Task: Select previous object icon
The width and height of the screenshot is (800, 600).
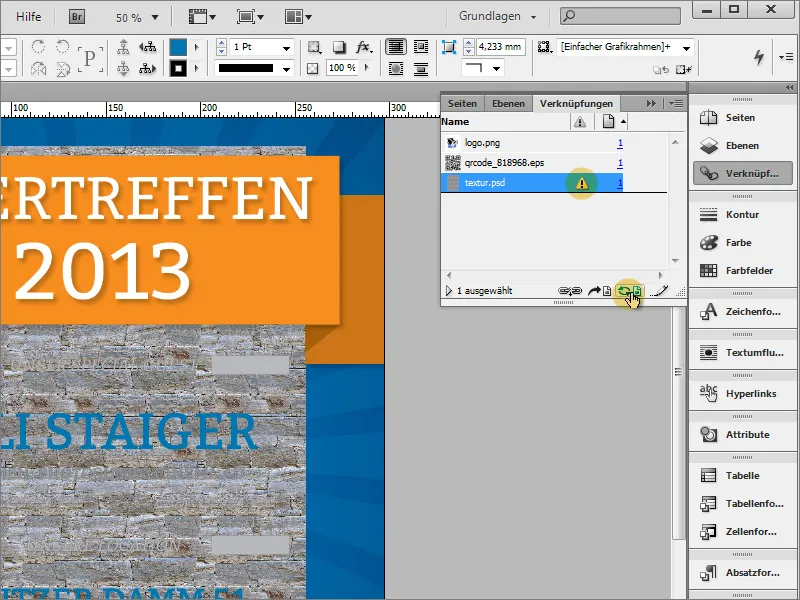Action: pos(148,47)
